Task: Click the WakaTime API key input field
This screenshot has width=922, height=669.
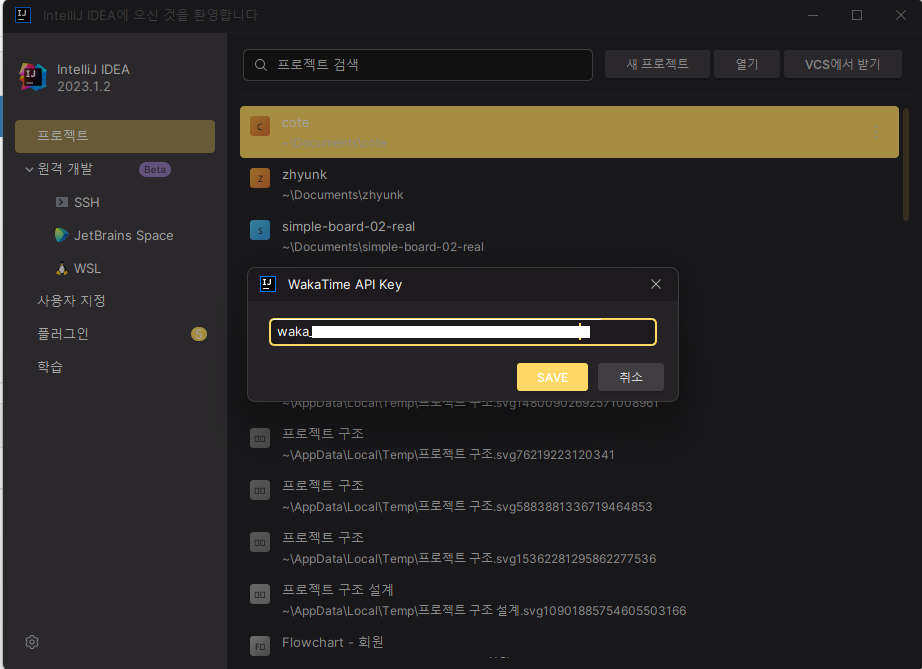Action: pyautogui.click(x=463, y=332)
